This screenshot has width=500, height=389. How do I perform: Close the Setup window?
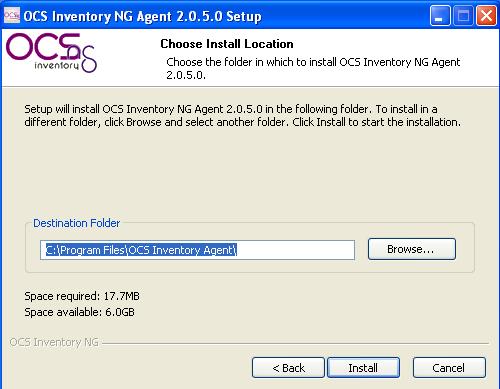tap(486, 16)
